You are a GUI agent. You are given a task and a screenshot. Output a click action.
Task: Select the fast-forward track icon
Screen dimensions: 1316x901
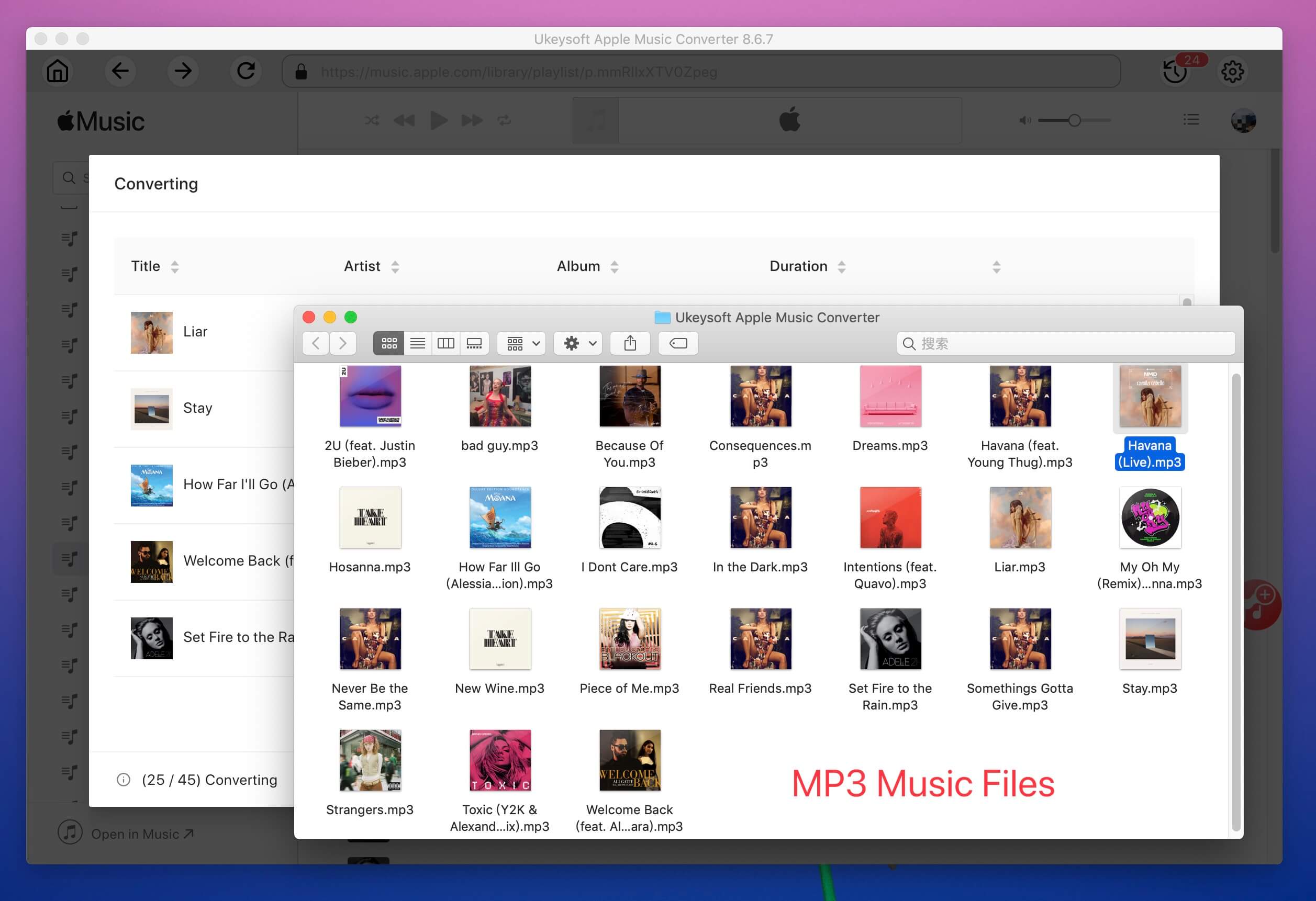471,122
